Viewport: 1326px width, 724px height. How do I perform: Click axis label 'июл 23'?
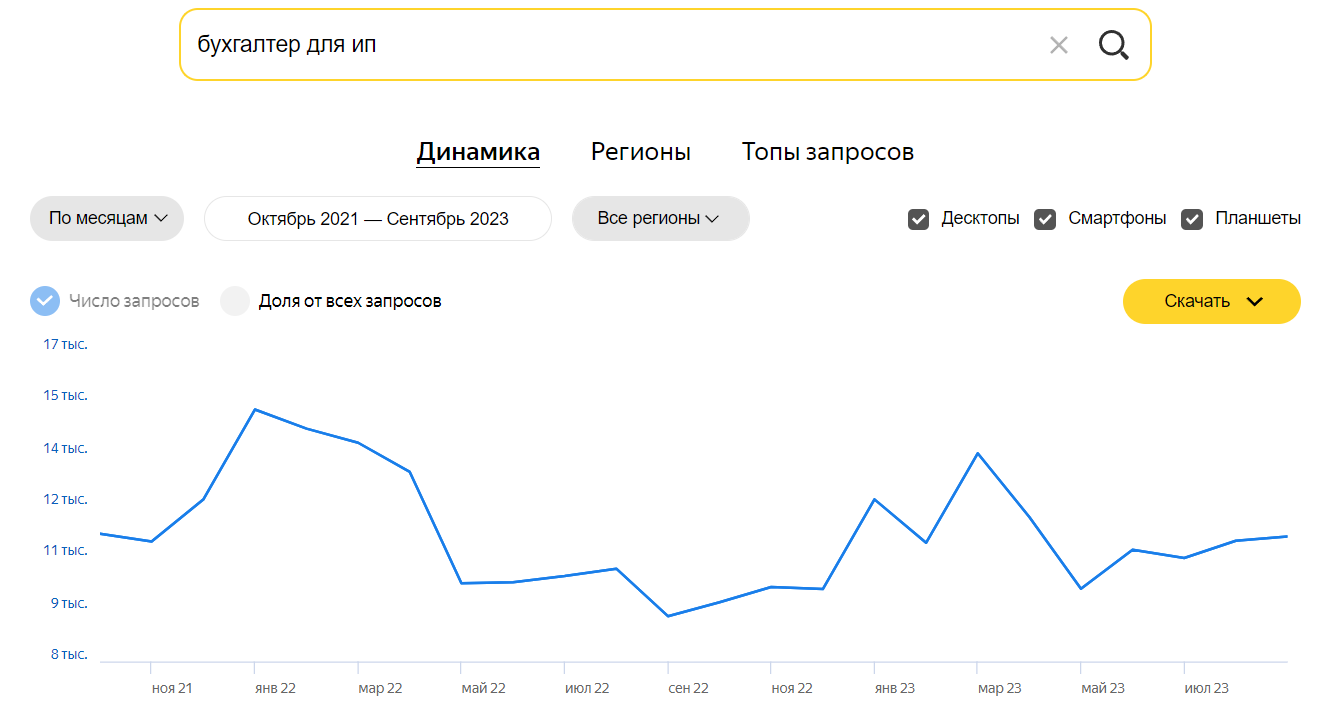pos(1207,688)
